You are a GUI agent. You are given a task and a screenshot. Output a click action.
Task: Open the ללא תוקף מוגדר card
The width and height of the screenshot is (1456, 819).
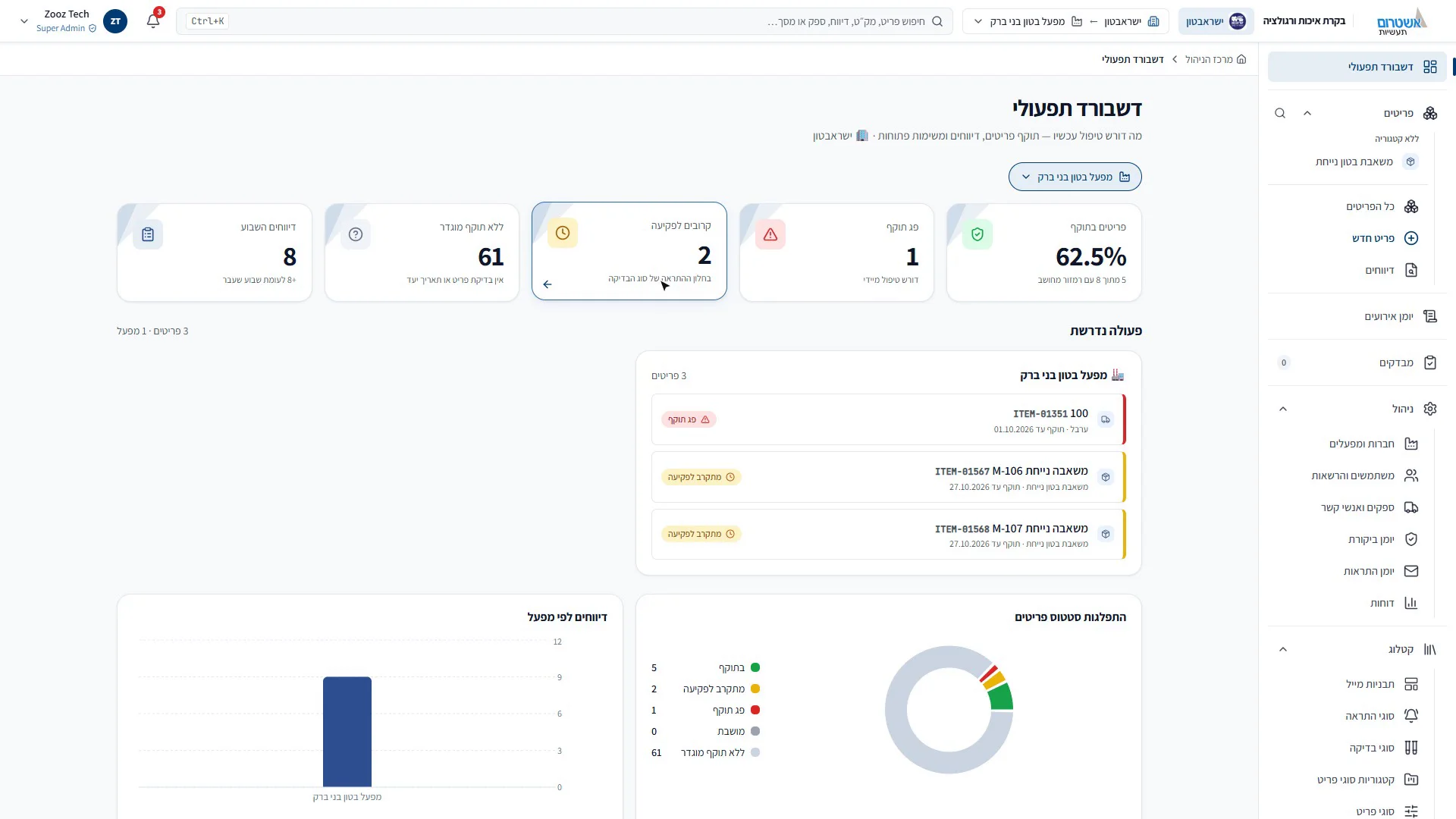[422, 253]
